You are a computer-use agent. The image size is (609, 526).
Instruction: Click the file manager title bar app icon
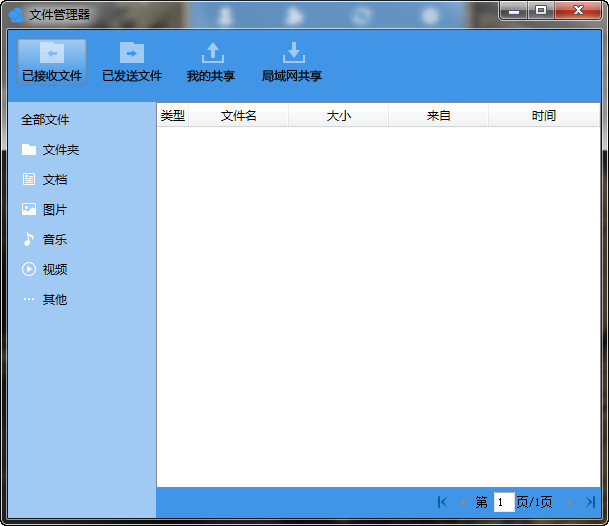point(16,14)
